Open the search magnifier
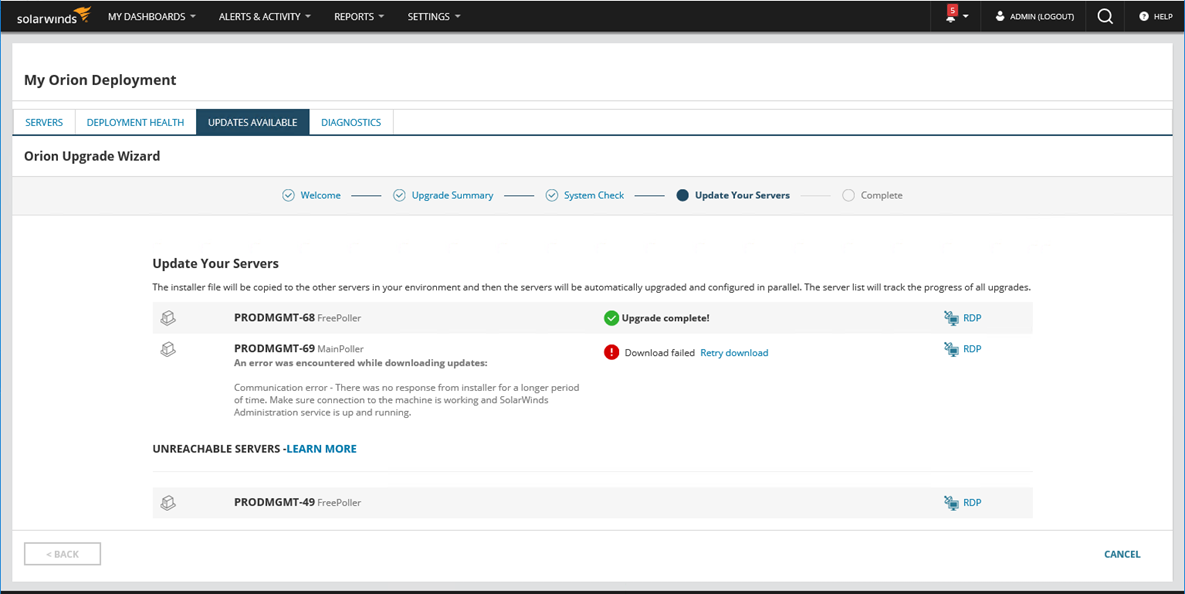 pos(1105,16)
